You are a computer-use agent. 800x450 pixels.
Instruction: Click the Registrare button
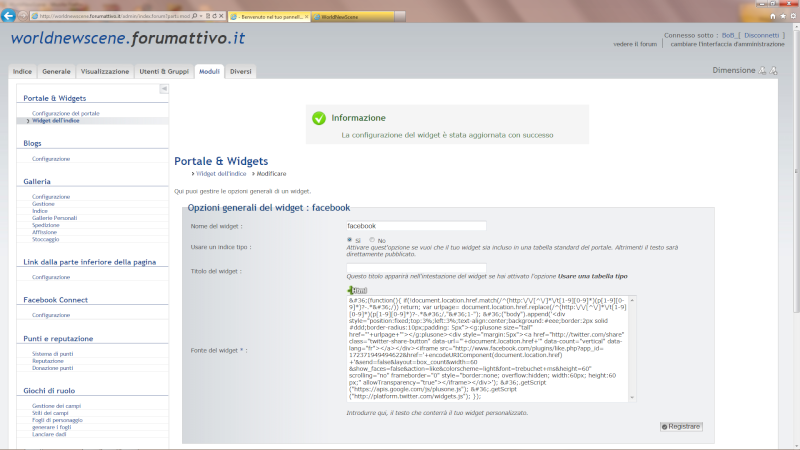(x=681, y=427)
